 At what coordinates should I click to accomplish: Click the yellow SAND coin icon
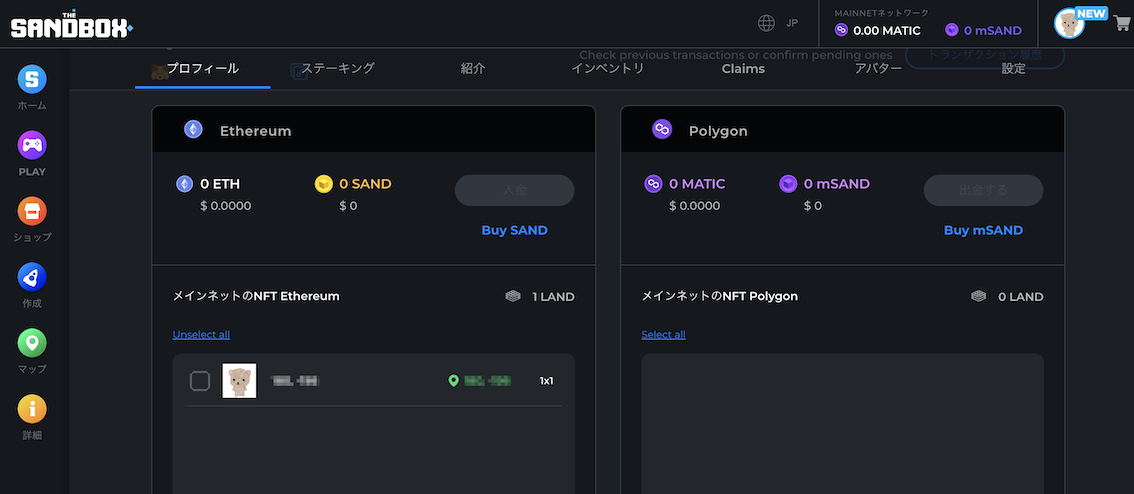point(323,184)
